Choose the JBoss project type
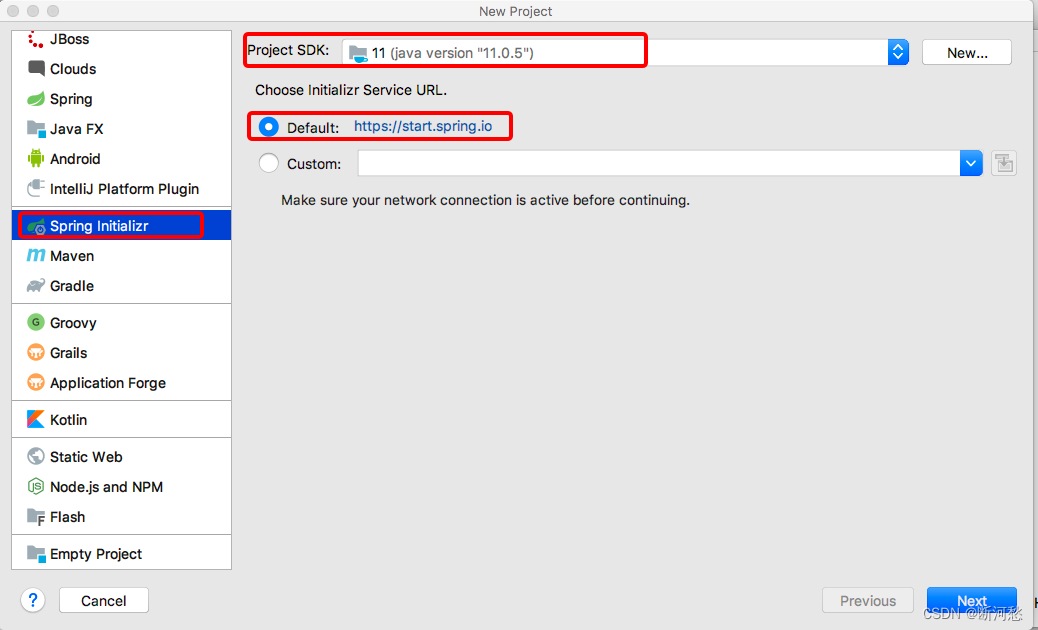This screenshot has width=1038, height=630. coord(70,39)
